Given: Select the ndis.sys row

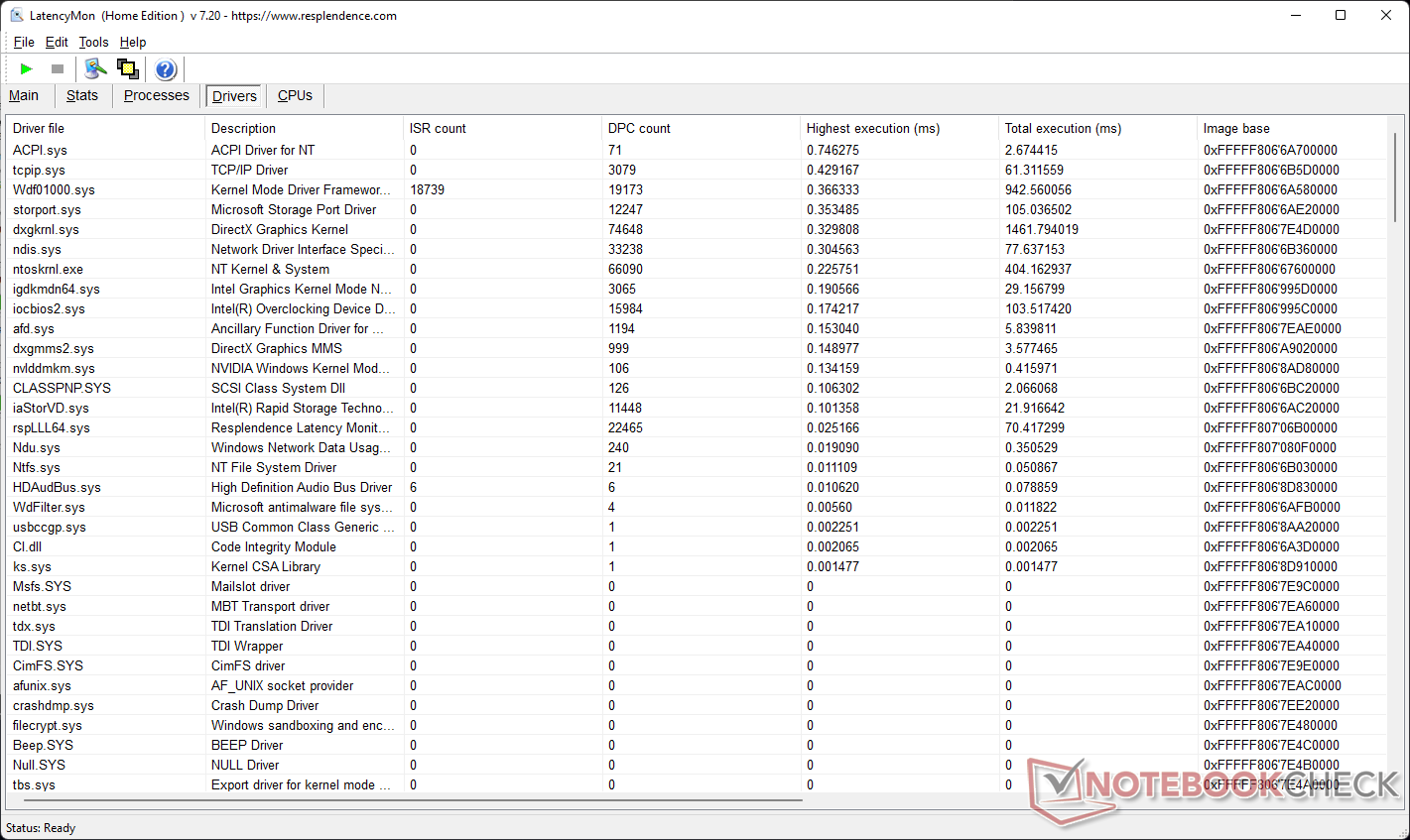Looking at the screenshot, I should [698, 249].
